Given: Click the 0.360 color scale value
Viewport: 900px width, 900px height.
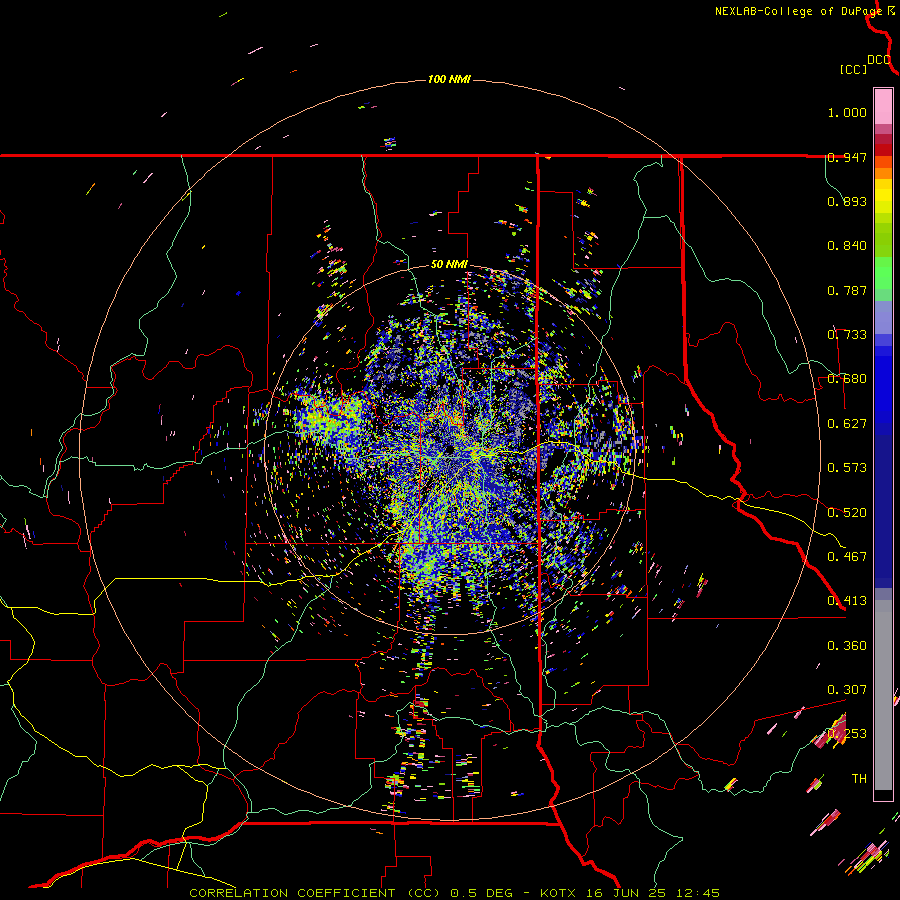Looking at the screenshot, I should point(847,646).
